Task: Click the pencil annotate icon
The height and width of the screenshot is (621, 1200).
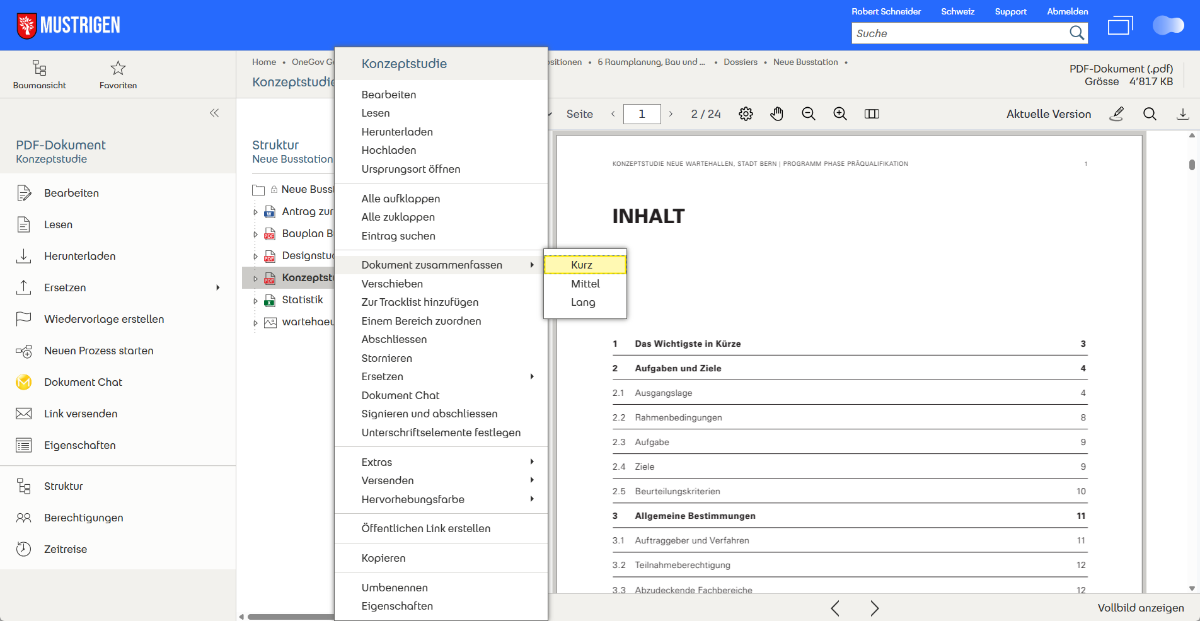Action: 1117,114
